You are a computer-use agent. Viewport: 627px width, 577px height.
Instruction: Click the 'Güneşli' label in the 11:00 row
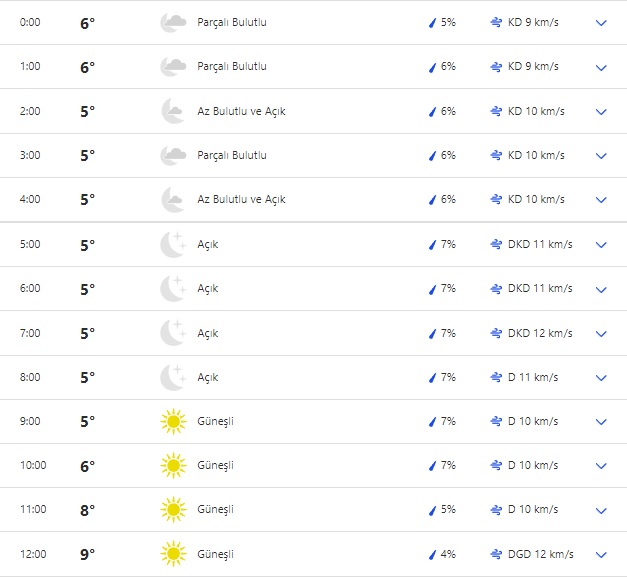point(215,510)
